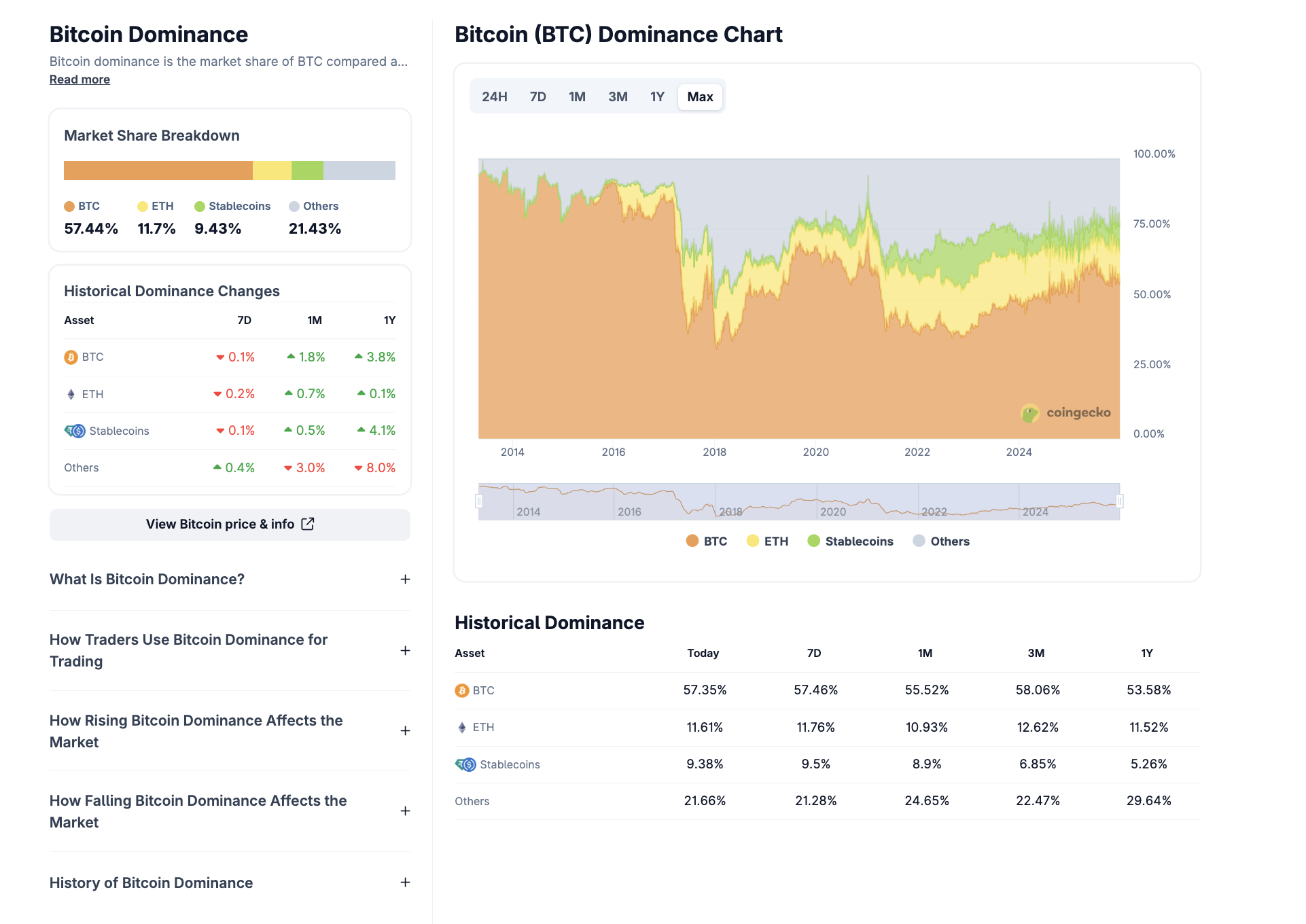The image size is (1306, 924).
Task: Click the BTC coin icon in Historical Dominance Changes
Action: point(72,357)
